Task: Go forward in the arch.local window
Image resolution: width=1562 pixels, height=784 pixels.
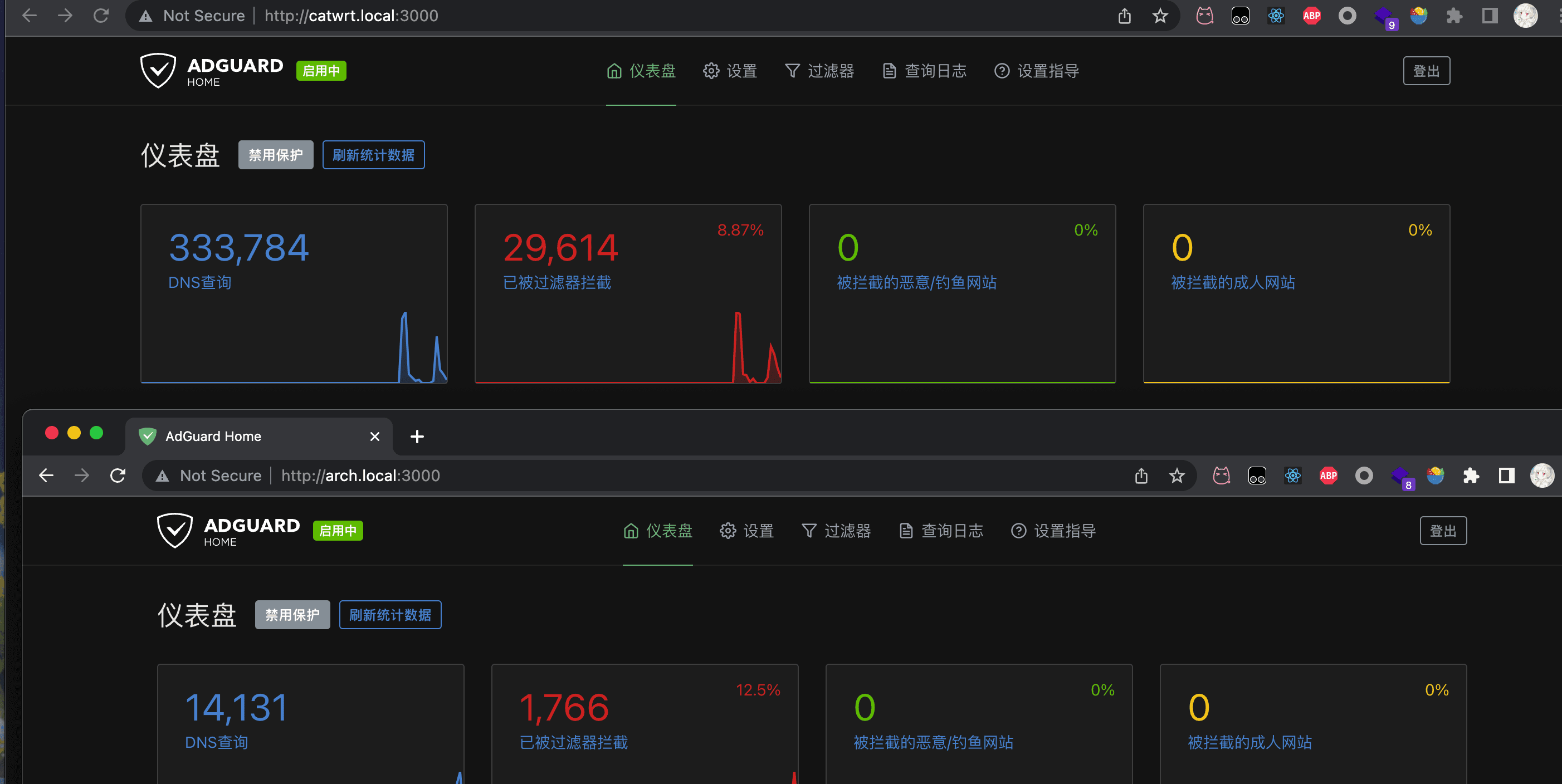Action: (x=82, y=476)
